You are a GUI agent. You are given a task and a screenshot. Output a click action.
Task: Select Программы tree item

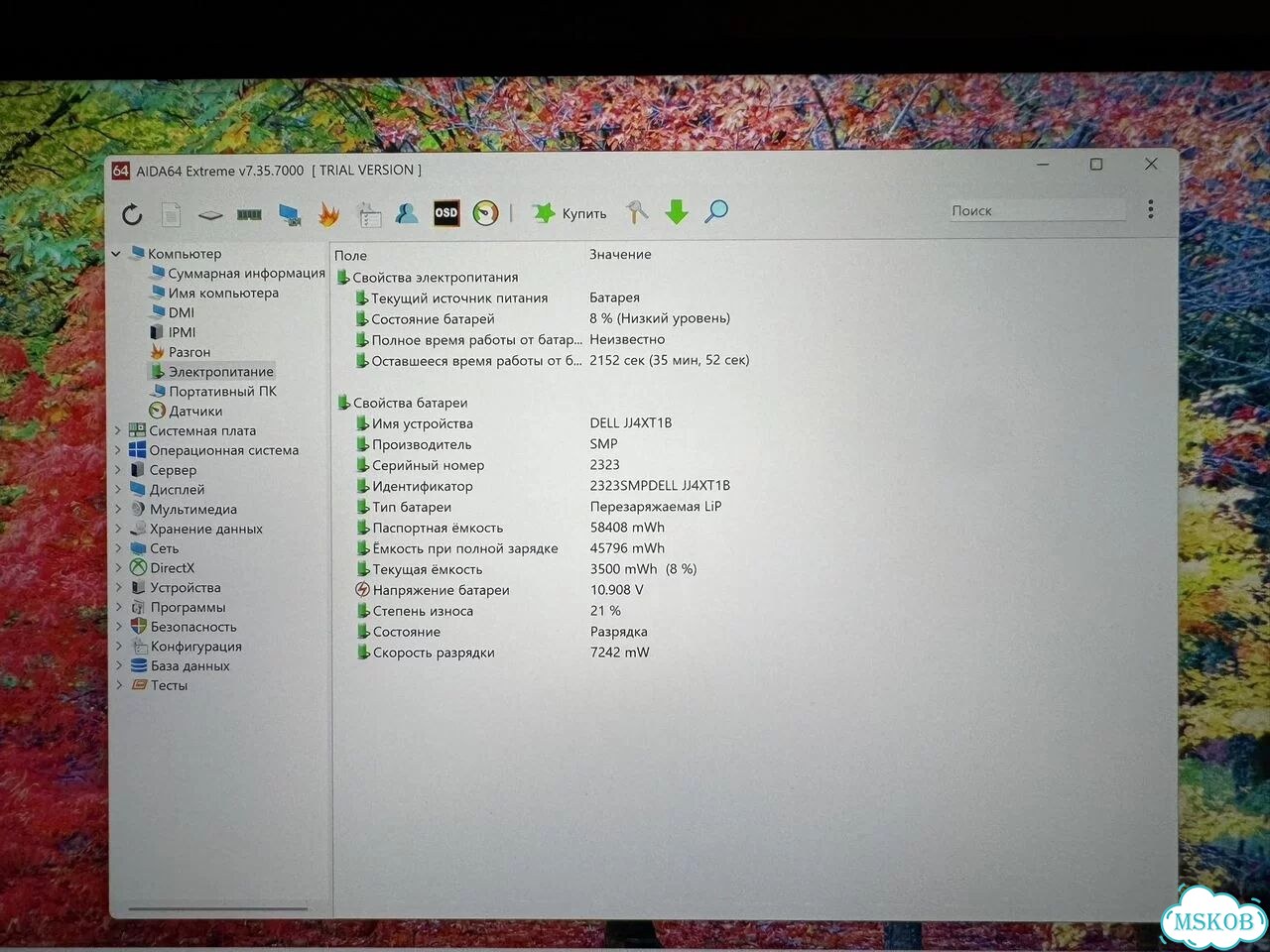coord(179,607)
